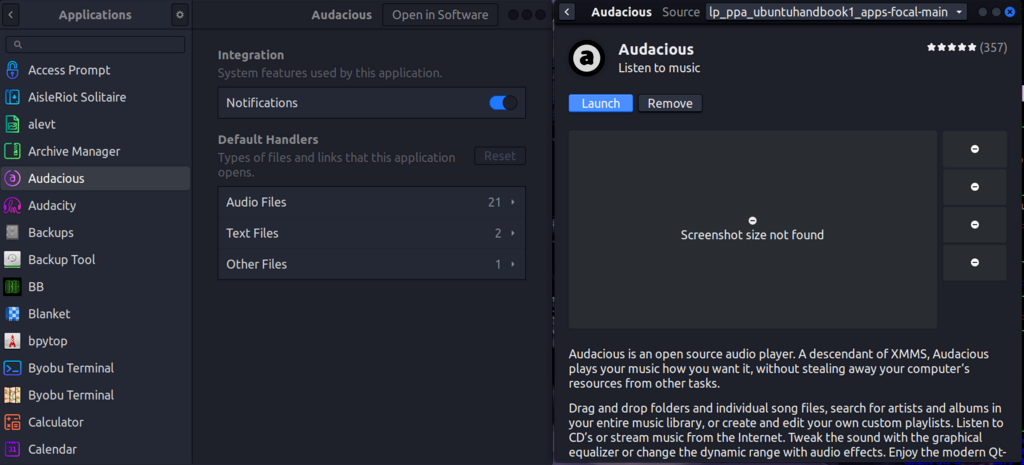Launch Audacious from Software window
1024x465 pixels.
[x=601, y=103]
